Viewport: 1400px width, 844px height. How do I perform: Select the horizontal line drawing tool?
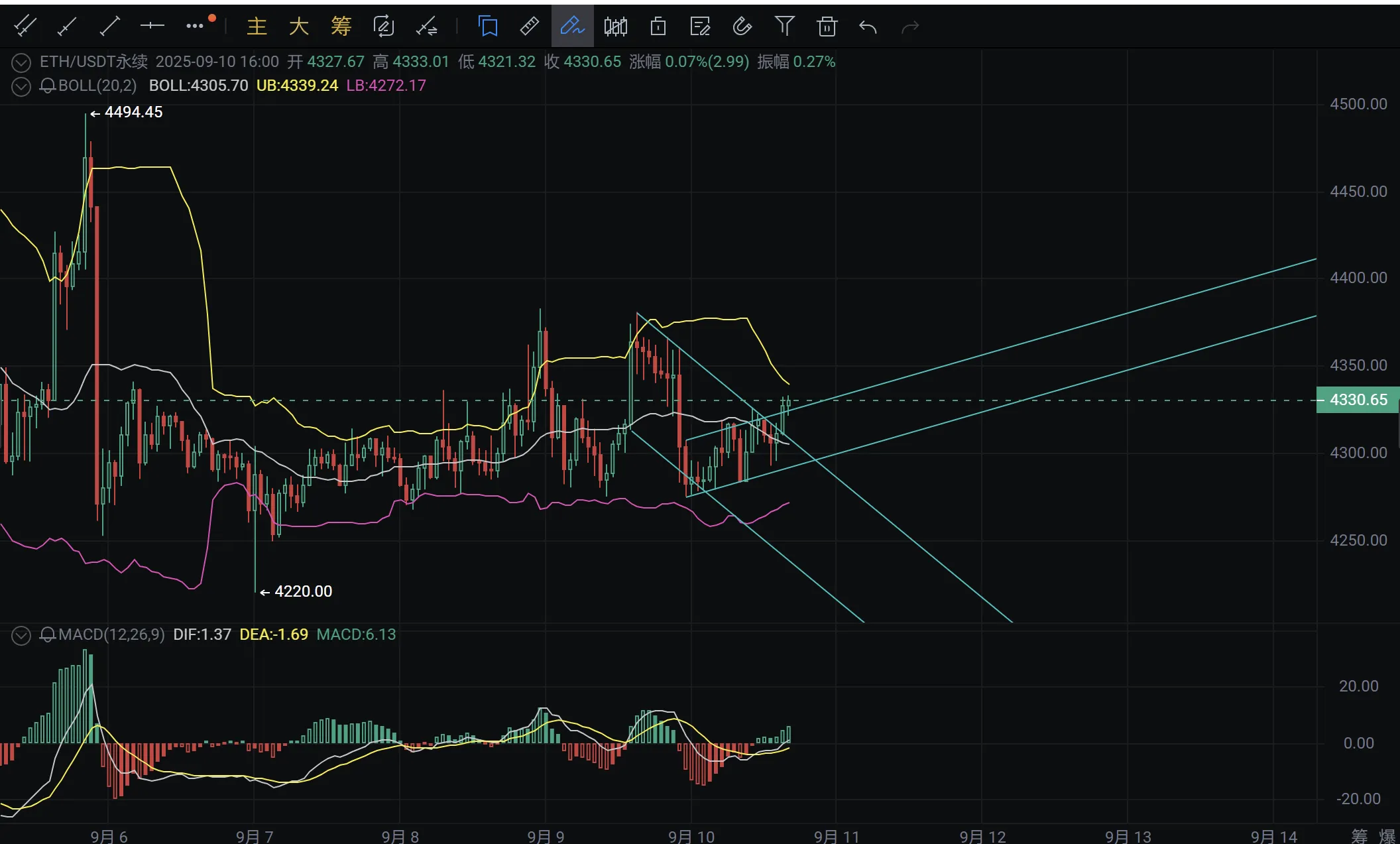(152, 26)
